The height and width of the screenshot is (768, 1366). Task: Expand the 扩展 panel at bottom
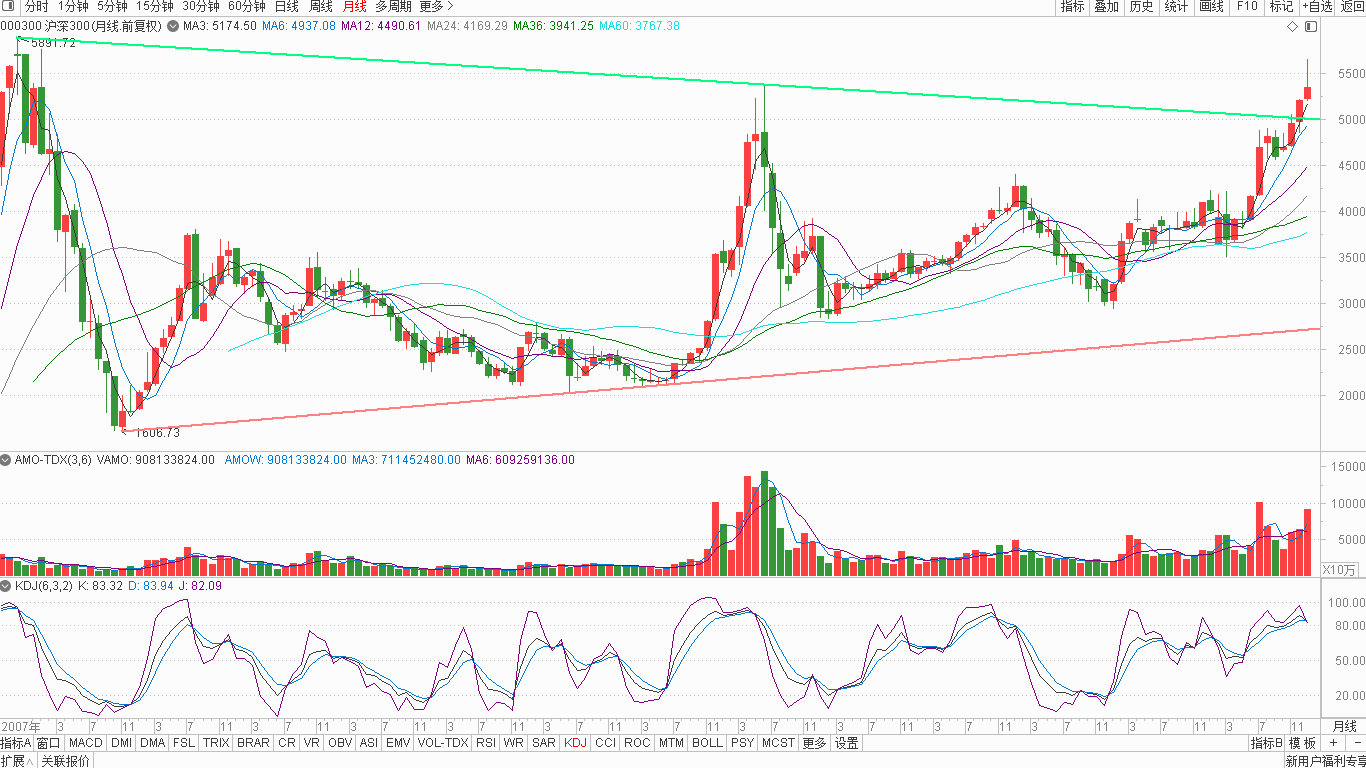(18, 761)
